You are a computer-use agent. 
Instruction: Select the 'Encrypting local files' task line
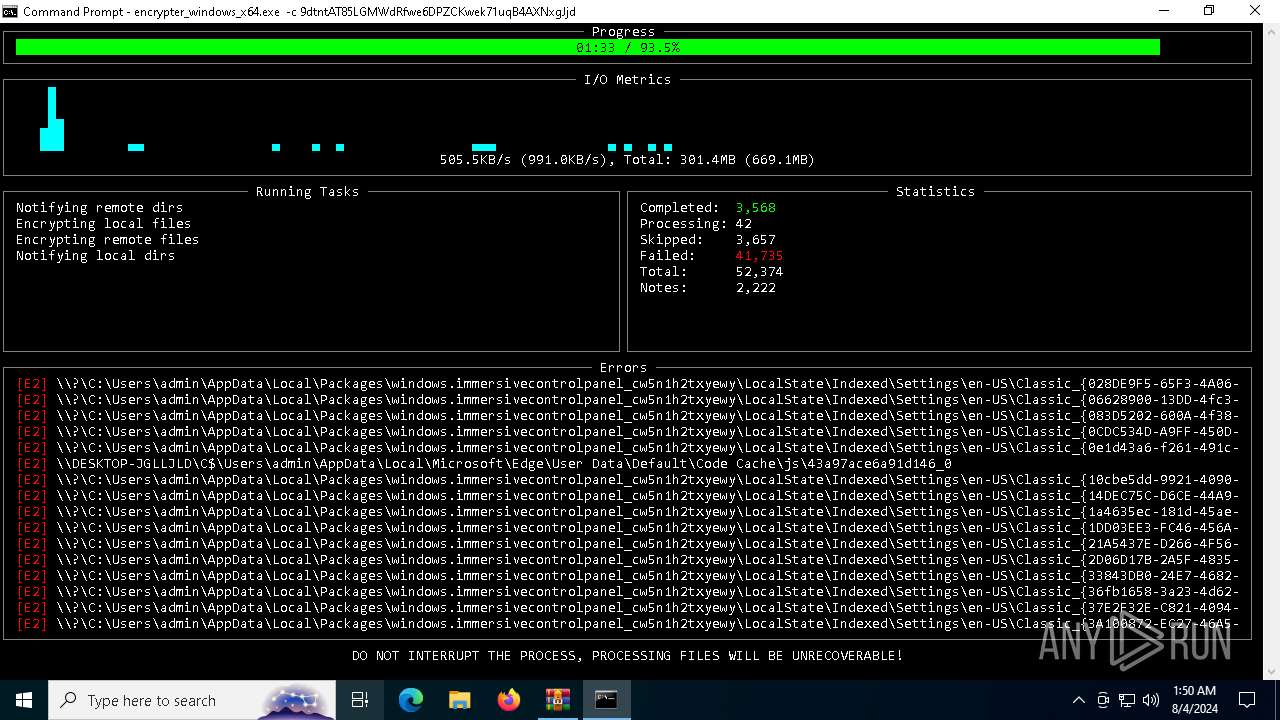click(103, 224)
